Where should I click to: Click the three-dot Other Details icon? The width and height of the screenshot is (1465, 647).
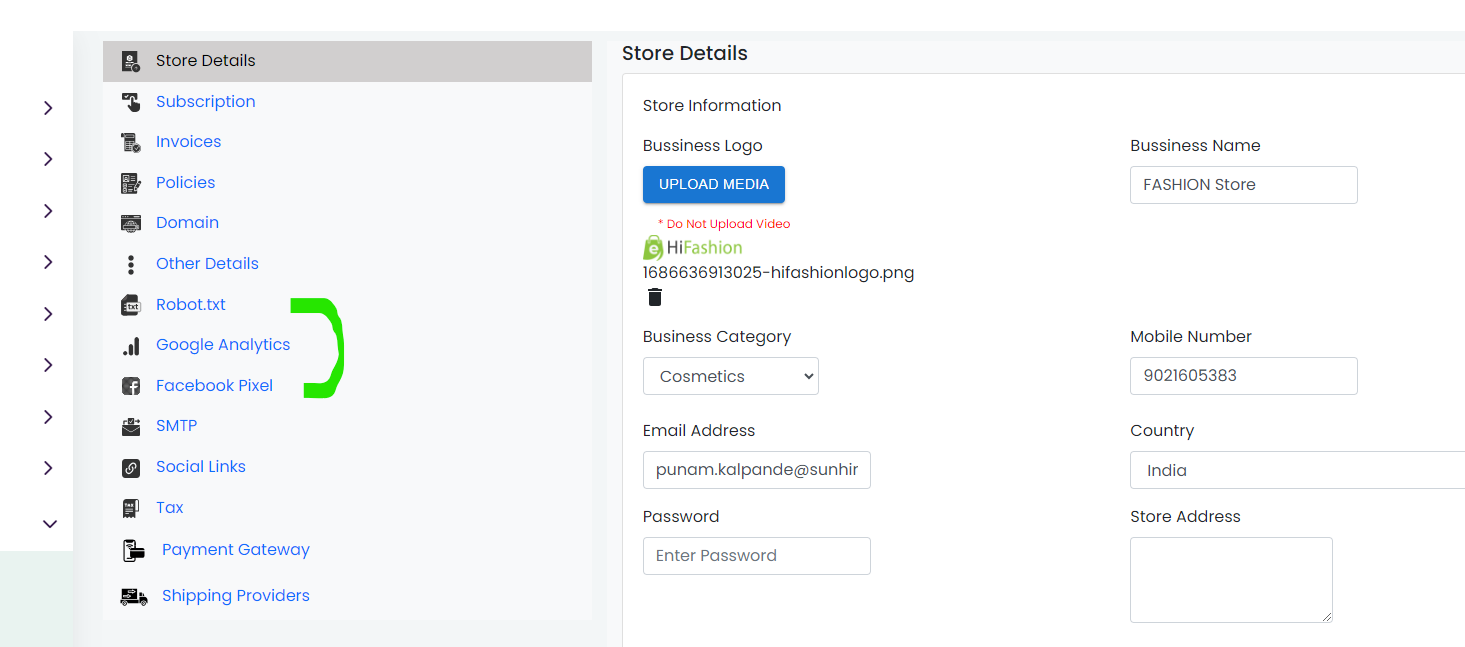[131, 264]
